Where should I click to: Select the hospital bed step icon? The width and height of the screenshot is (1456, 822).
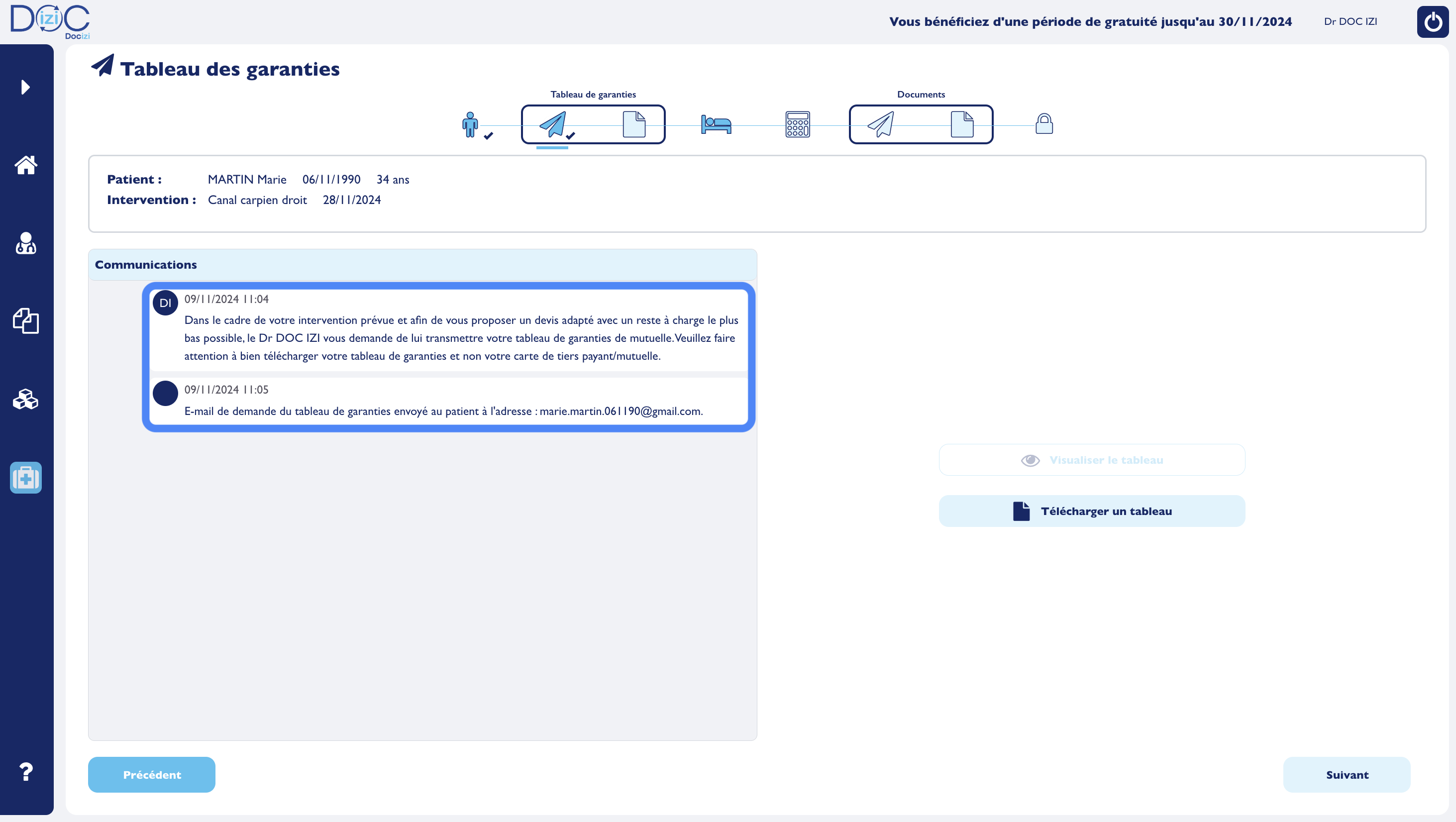pyautogui.click(x=716, y=124)
